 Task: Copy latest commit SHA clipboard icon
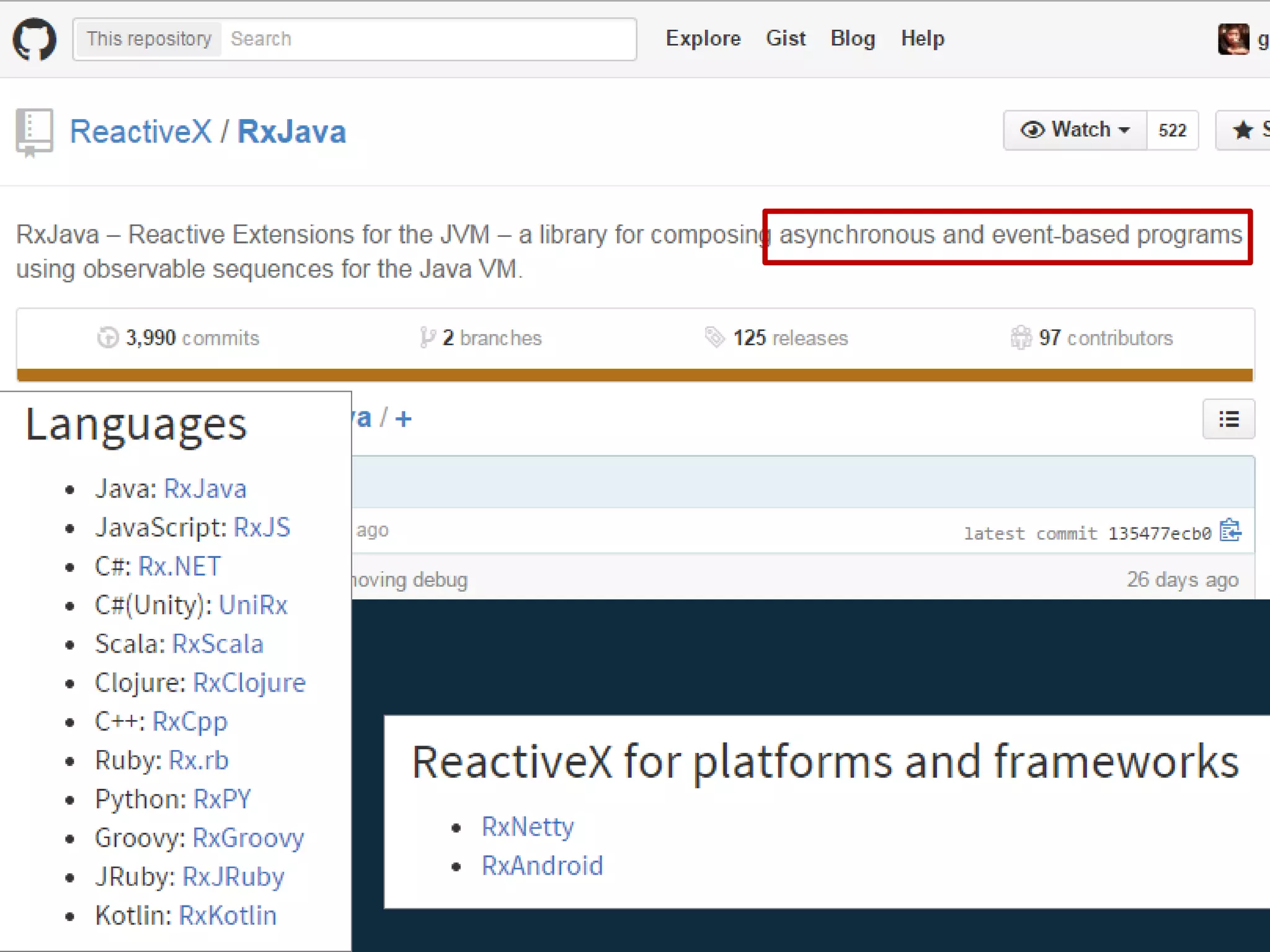point(1230,531)
